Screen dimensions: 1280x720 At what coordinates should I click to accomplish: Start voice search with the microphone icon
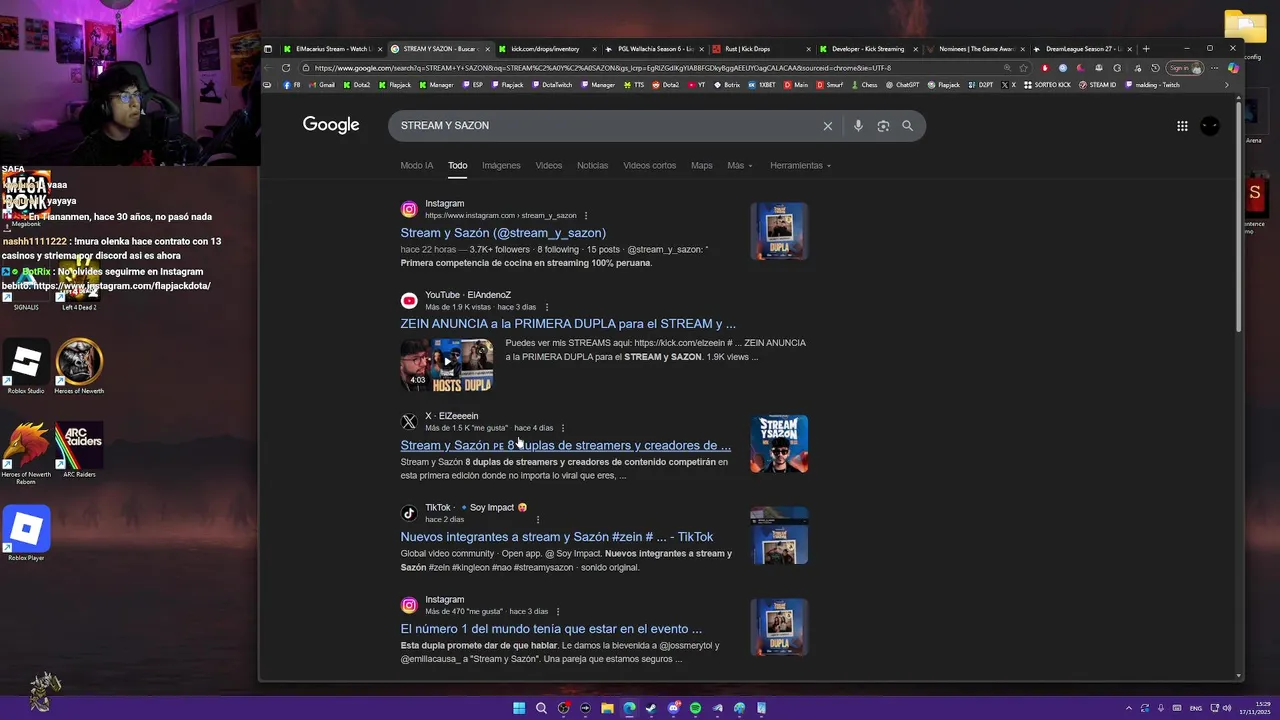(x=858, y=126)
